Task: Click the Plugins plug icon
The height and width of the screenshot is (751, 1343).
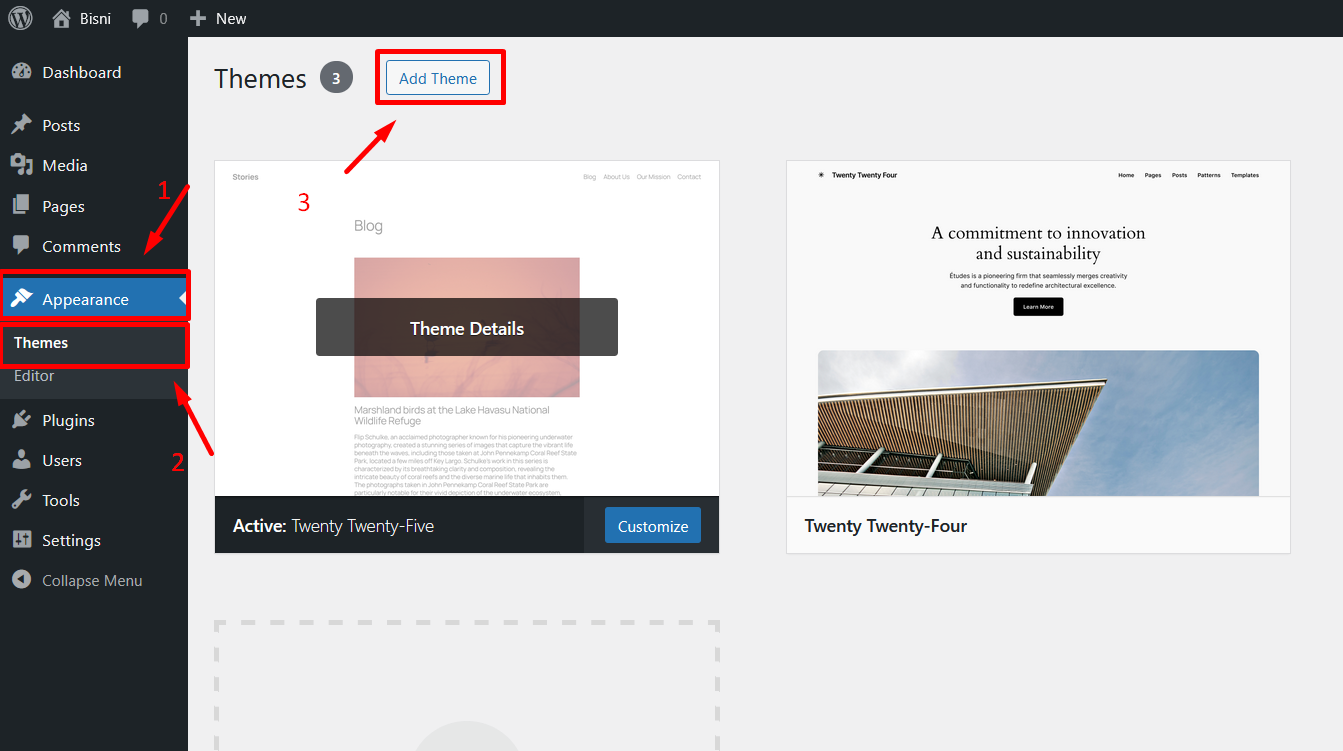Action: (21, 420)
